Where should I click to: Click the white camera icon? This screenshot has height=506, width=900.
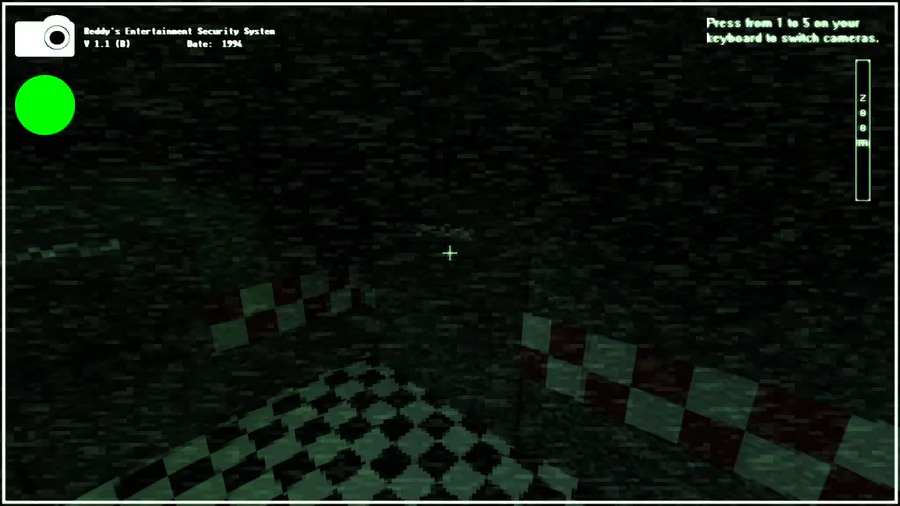click(x=45, y=36)
